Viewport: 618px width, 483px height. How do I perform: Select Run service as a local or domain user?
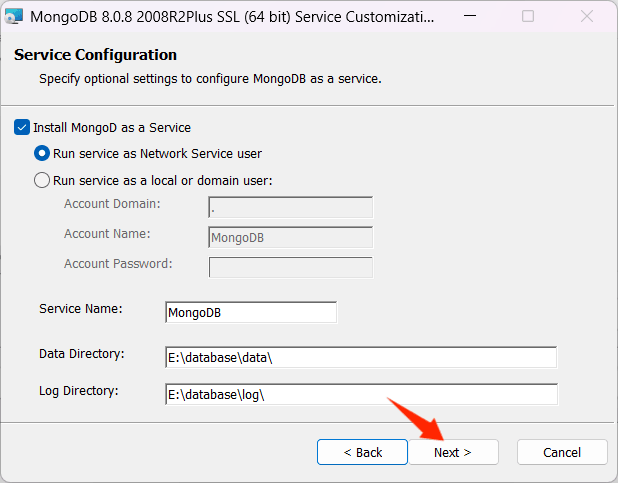42,180
